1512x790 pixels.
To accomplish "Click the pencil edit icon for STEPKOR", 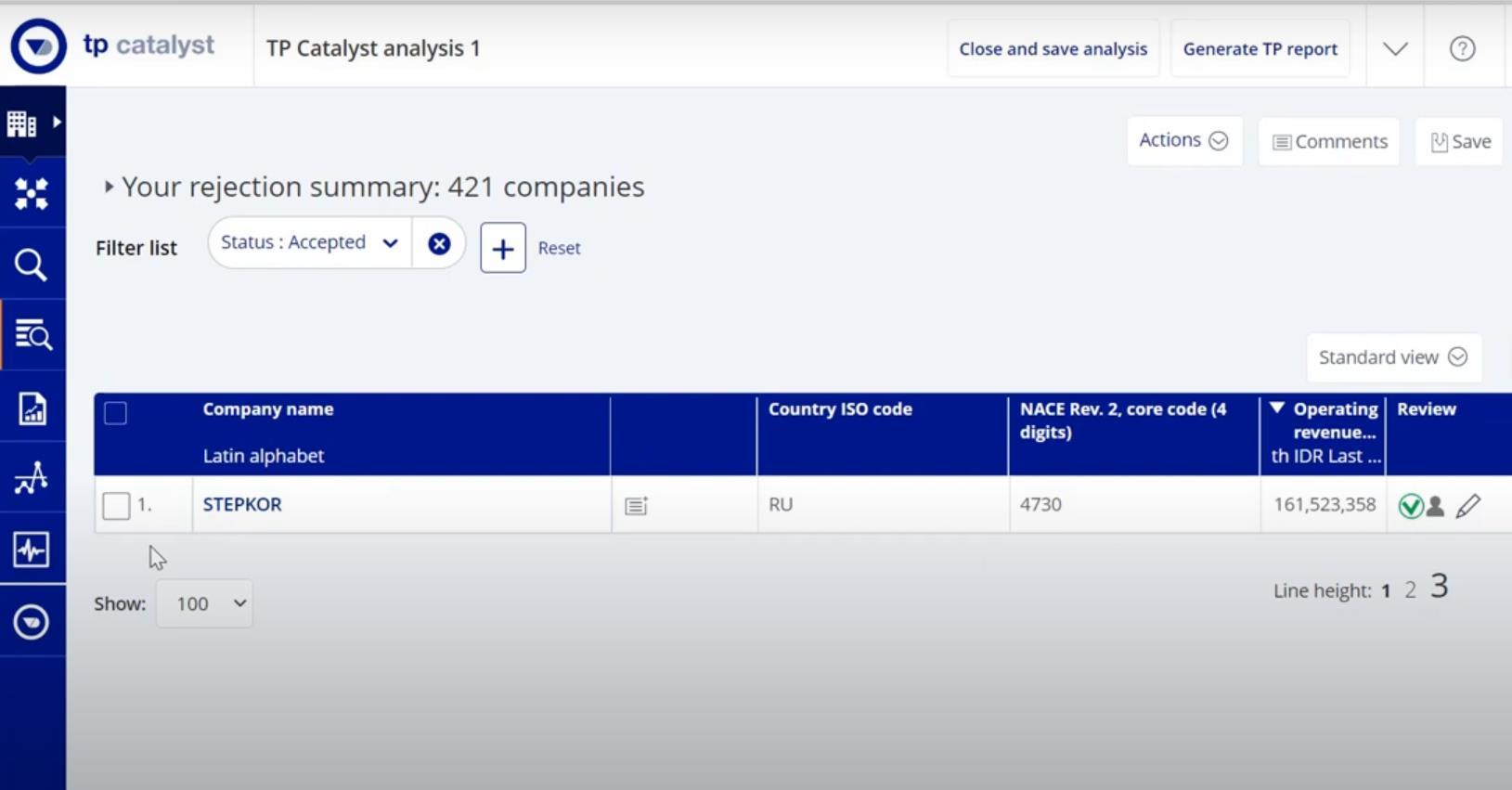I will tap(1468, 506).
